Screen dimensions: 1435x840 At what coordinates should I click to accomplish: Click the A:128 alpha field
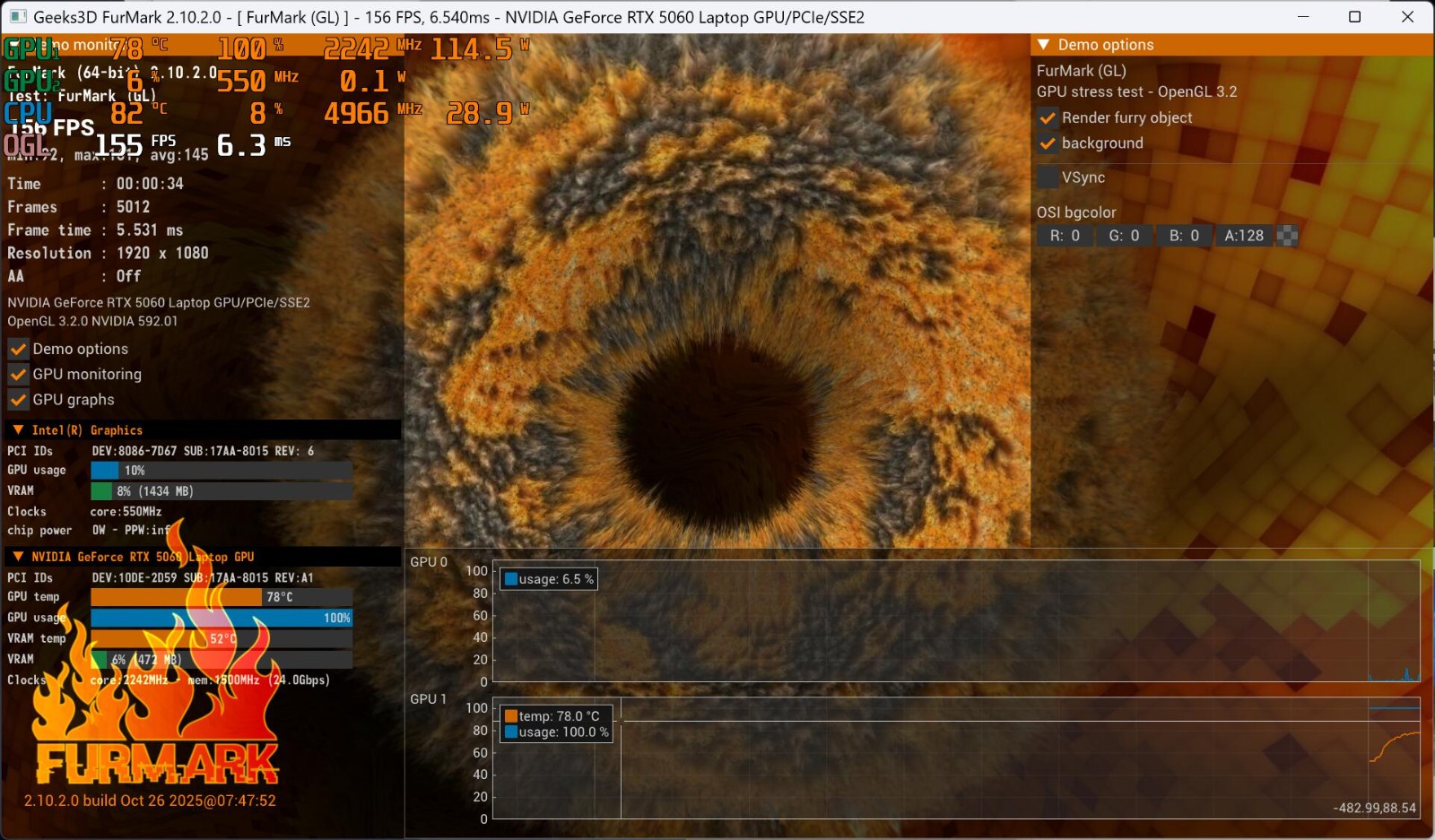(x=1244, y=236)
